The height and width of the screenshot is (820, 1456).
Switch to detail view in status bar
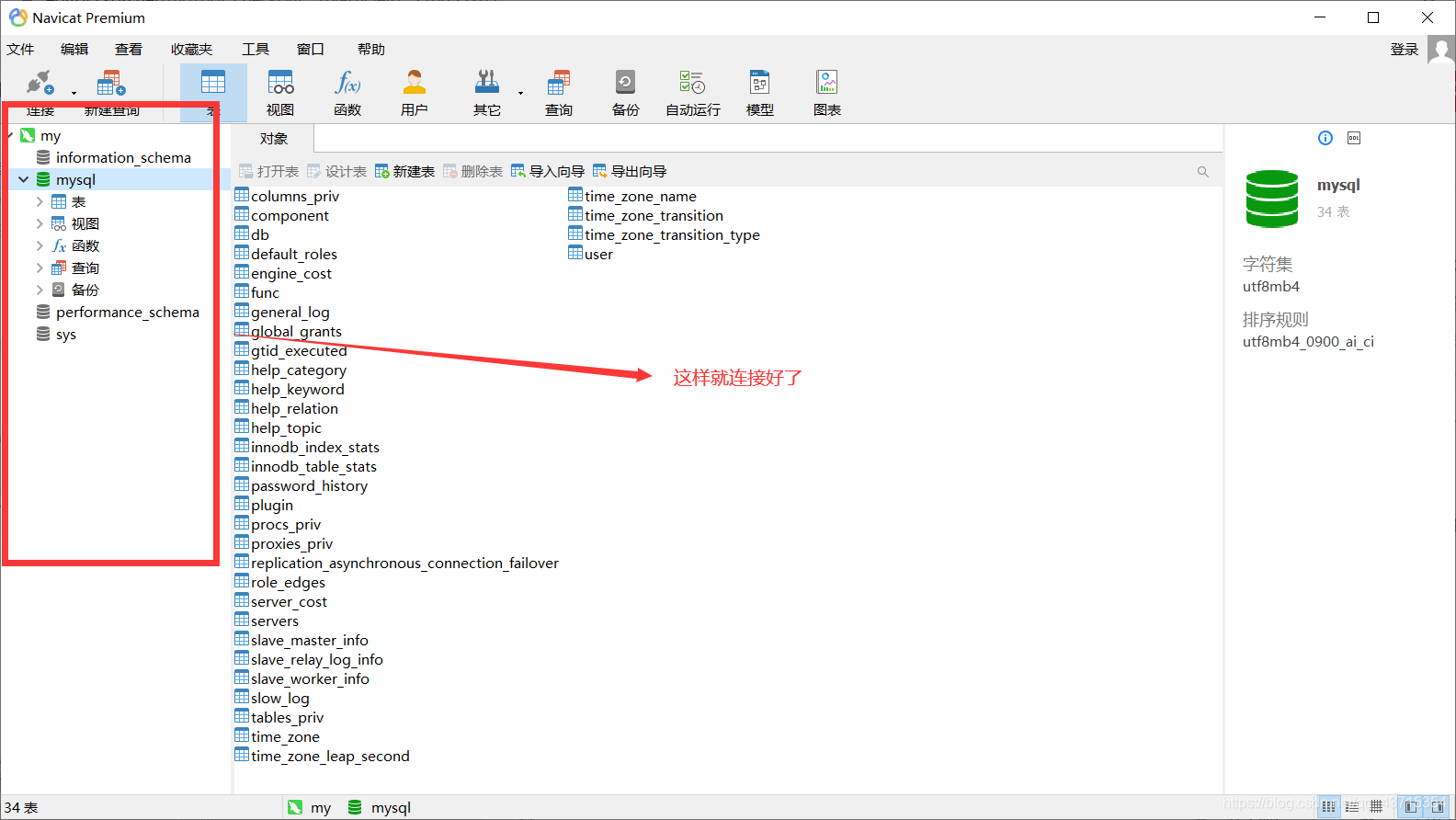click(x=1352, y=807)
